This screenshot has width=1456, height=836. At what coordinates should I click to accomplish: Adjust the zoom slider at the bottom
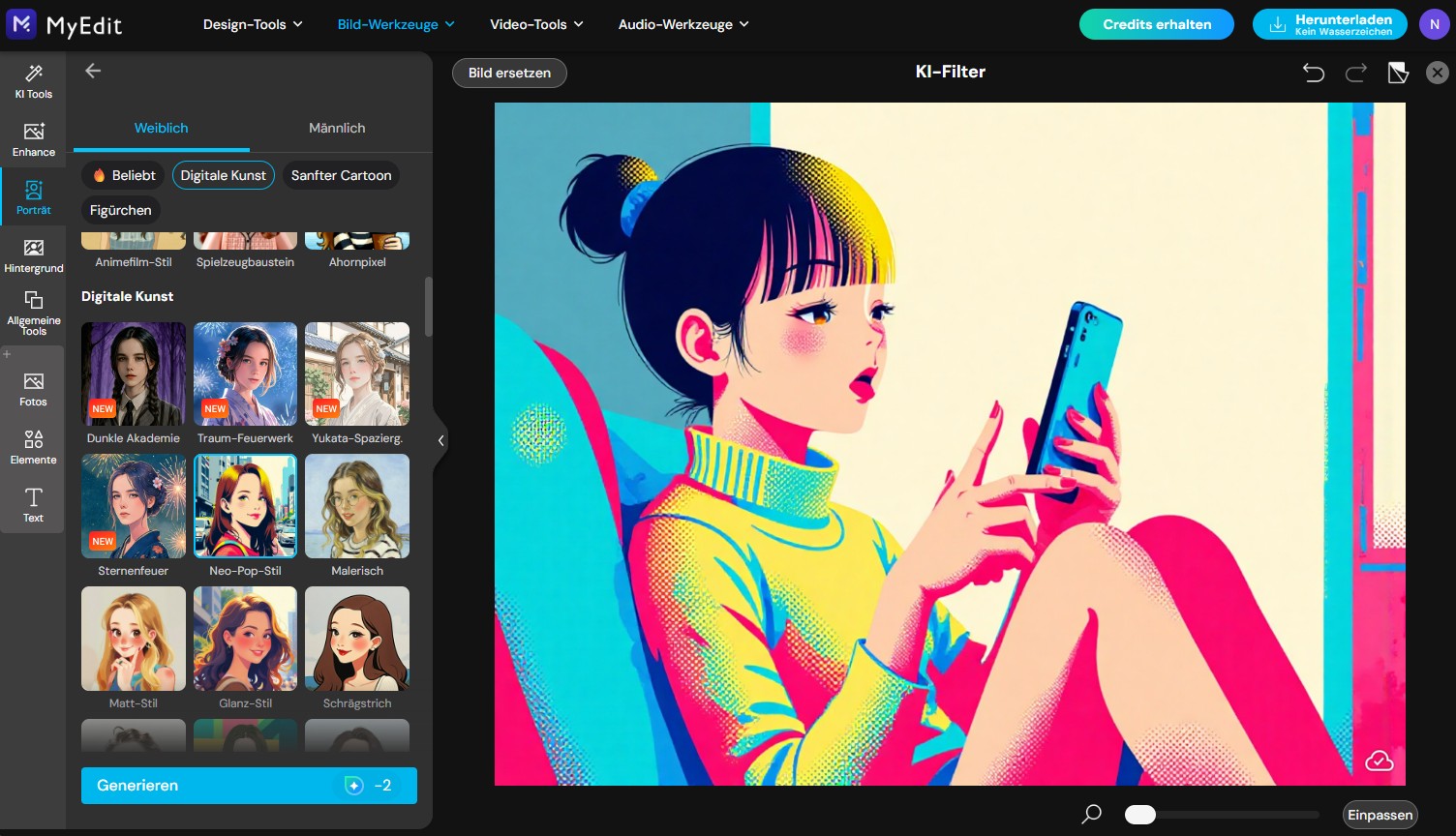point(1140,815)
